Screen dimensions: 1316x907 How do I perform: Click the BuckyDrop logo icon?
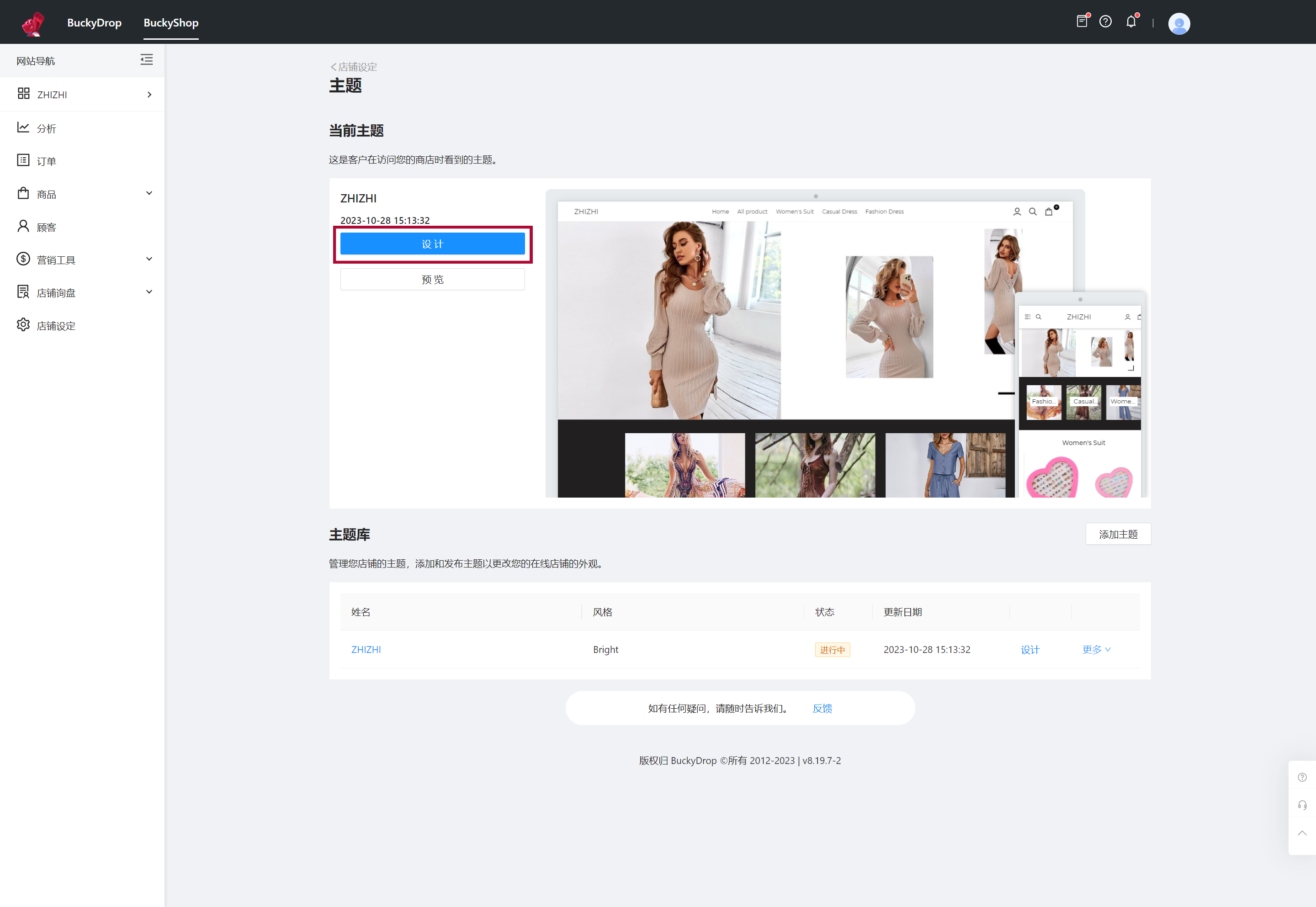point(31,22)
